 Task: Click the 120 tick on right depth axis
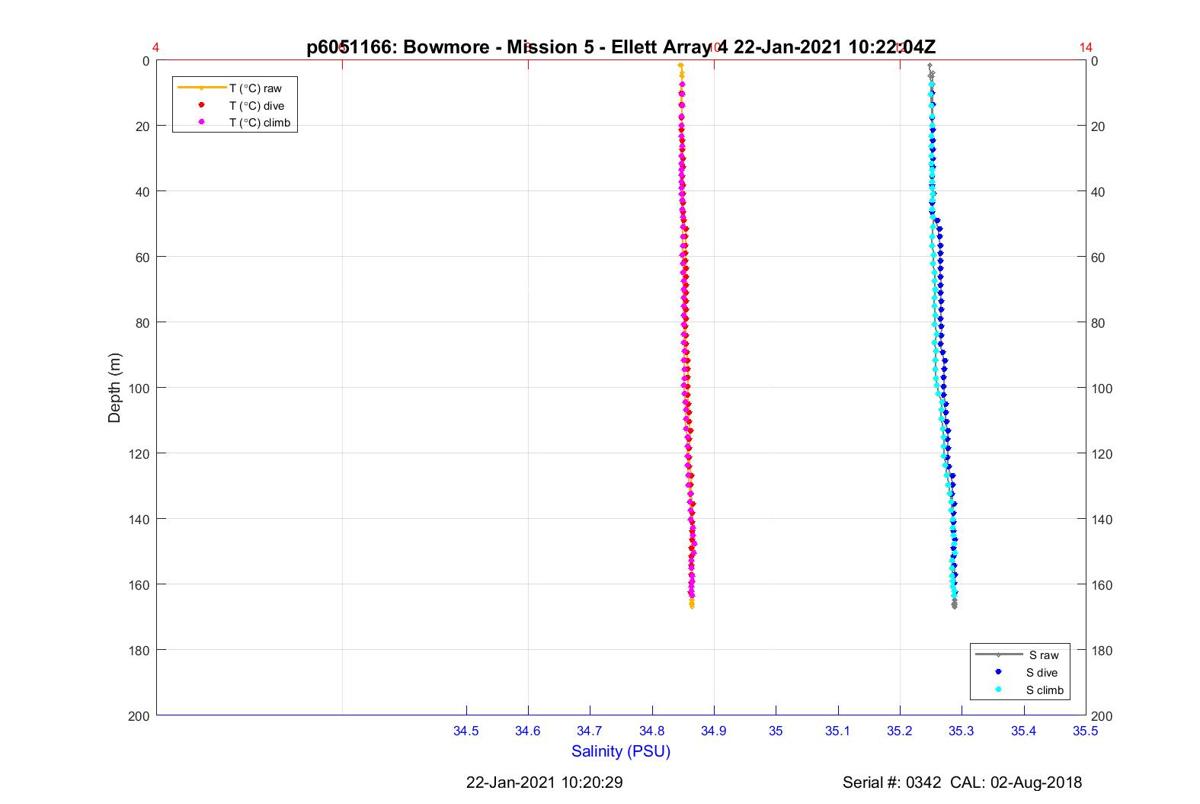1104,454
